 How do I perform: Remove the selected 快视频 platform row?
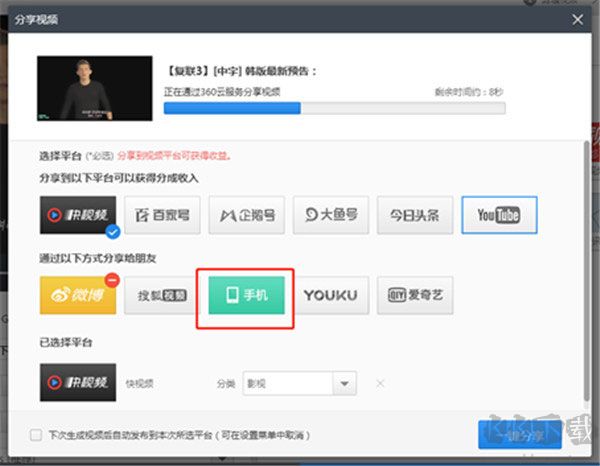click(x=380, y=383)
